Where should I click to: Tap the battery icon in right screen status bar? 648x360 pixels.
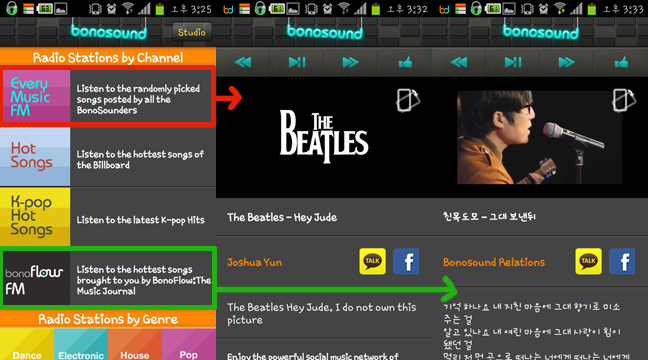coord(592,9)
